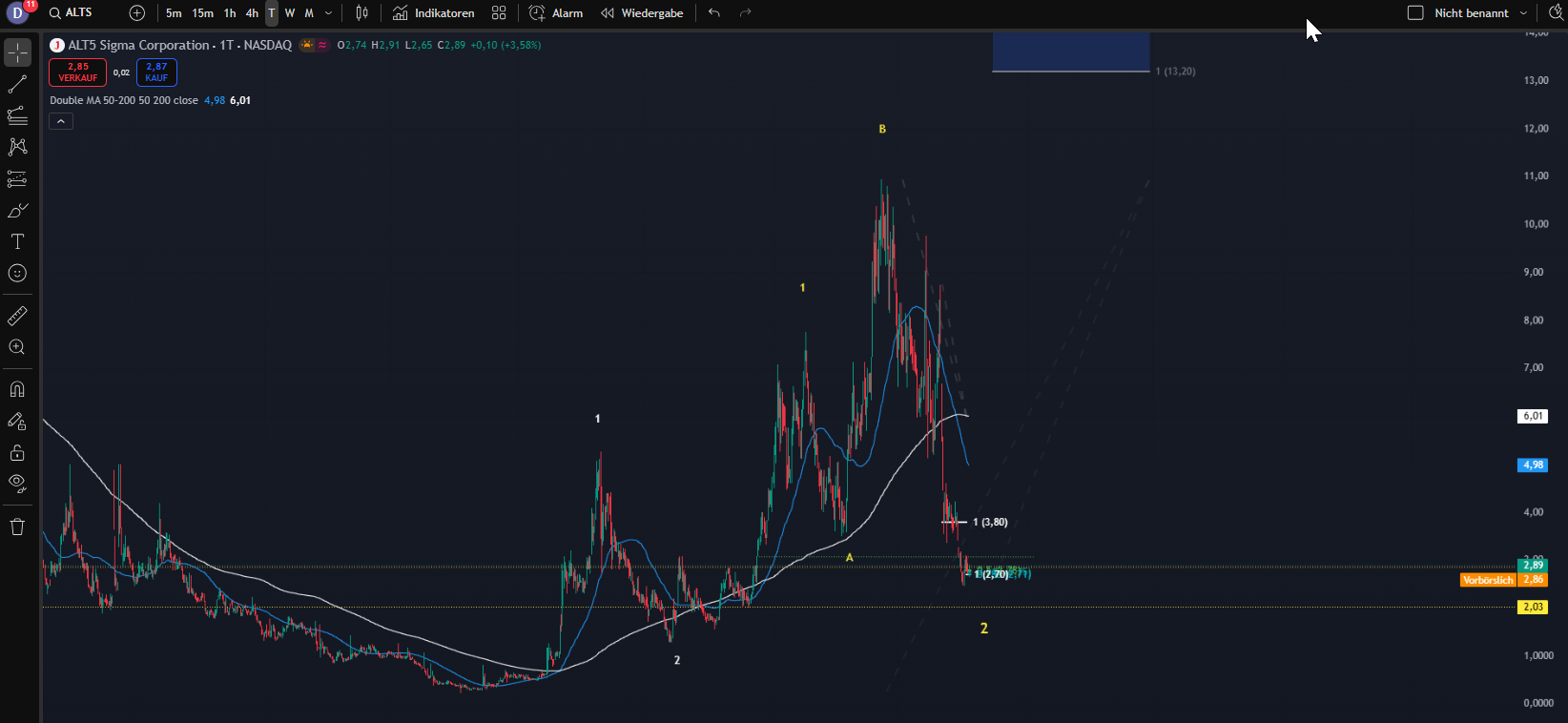Collapse the indicator legend chevron
The width and height of the screenshot is (1568, 723).
61,121
